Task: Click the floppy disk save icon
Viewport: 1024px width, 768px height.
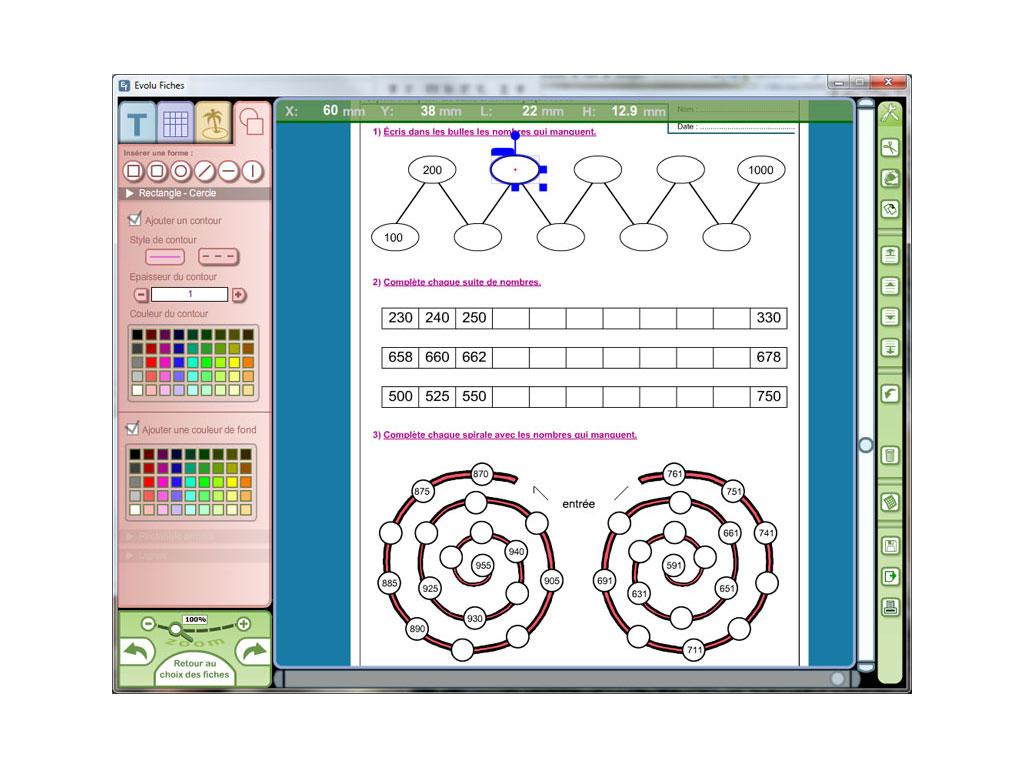Action: tap(889, 546)
